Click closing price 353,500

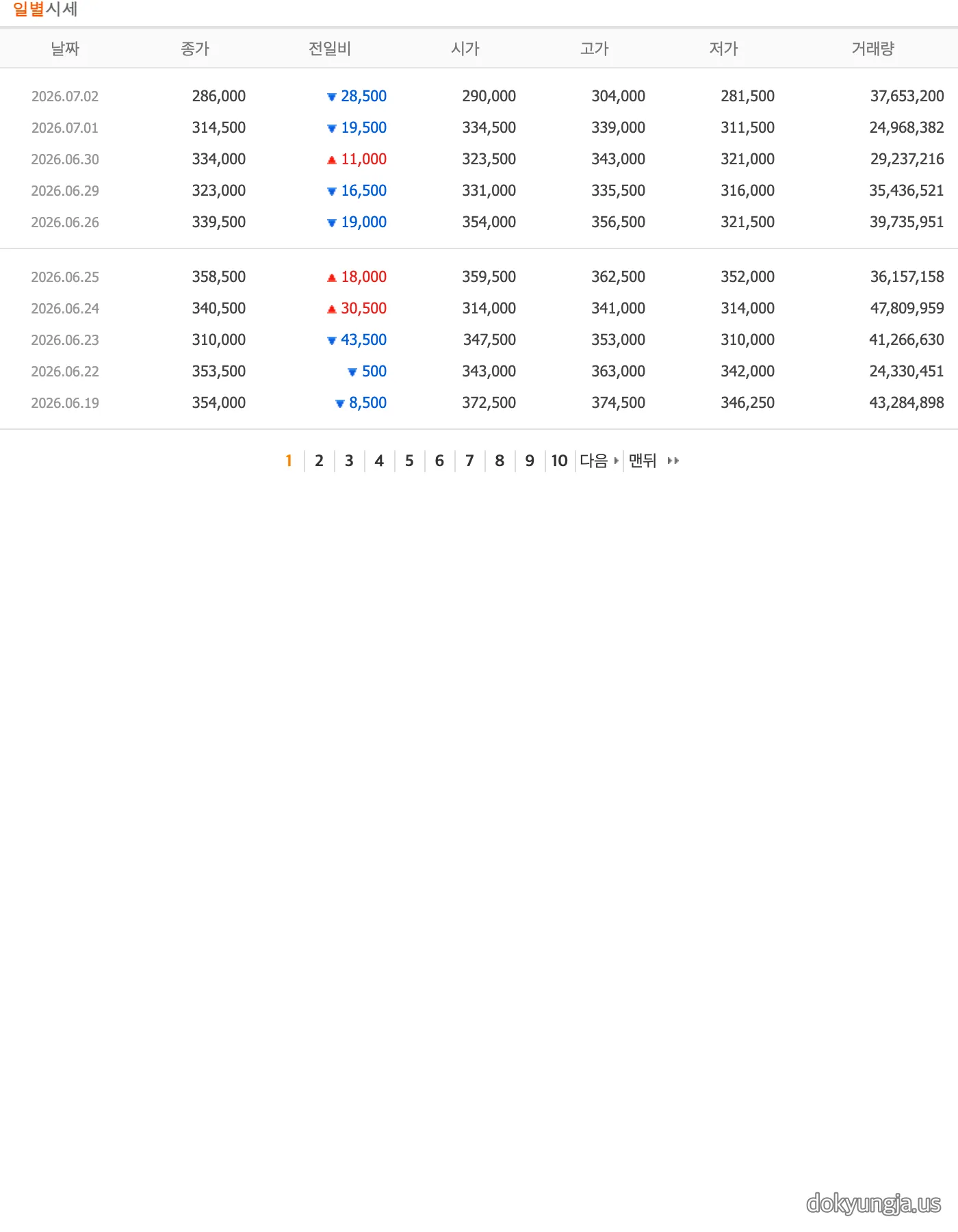[x=219, y=372]
